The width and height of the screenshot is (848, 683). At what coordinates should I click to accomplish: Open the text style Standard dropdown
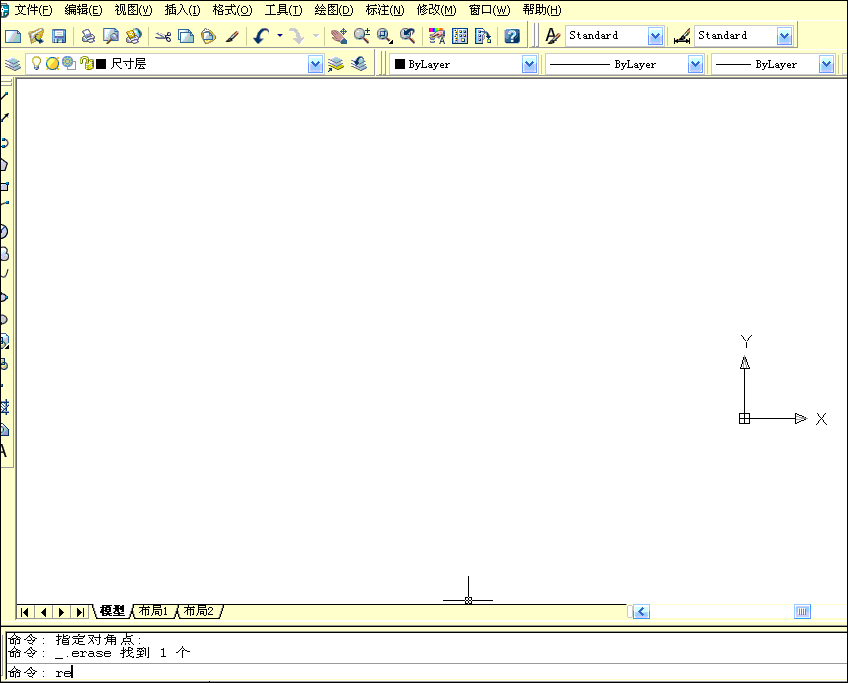tap(655, 36)
